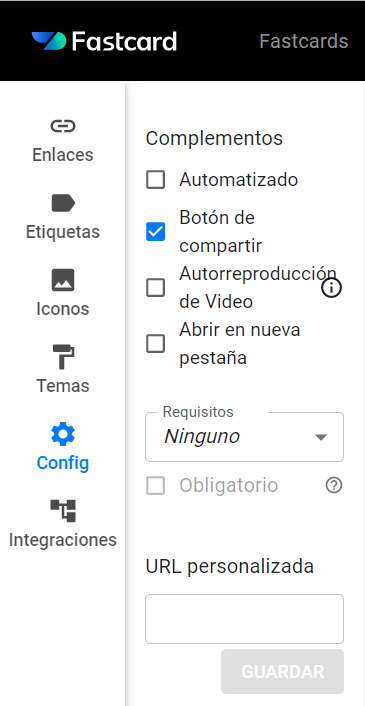Open the Fastcards header menu item
The width and height of the screenshot is (365, 706).
(x=304, y=41)
